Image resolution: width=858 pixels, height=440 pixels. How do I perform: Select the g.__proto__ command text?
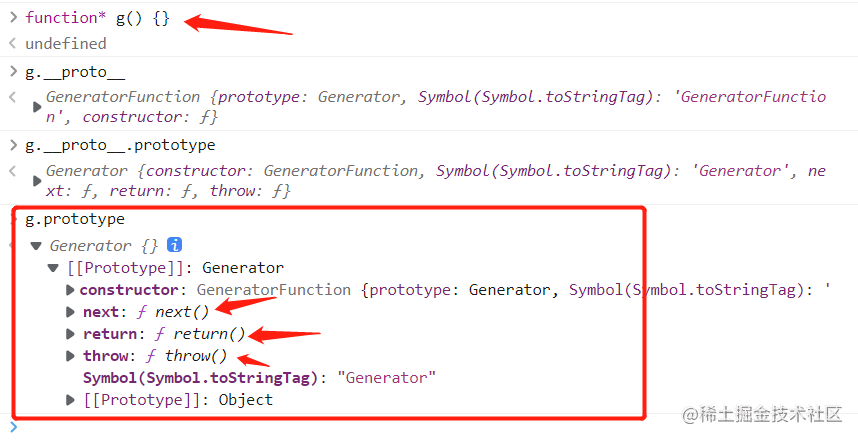(75, 72)
